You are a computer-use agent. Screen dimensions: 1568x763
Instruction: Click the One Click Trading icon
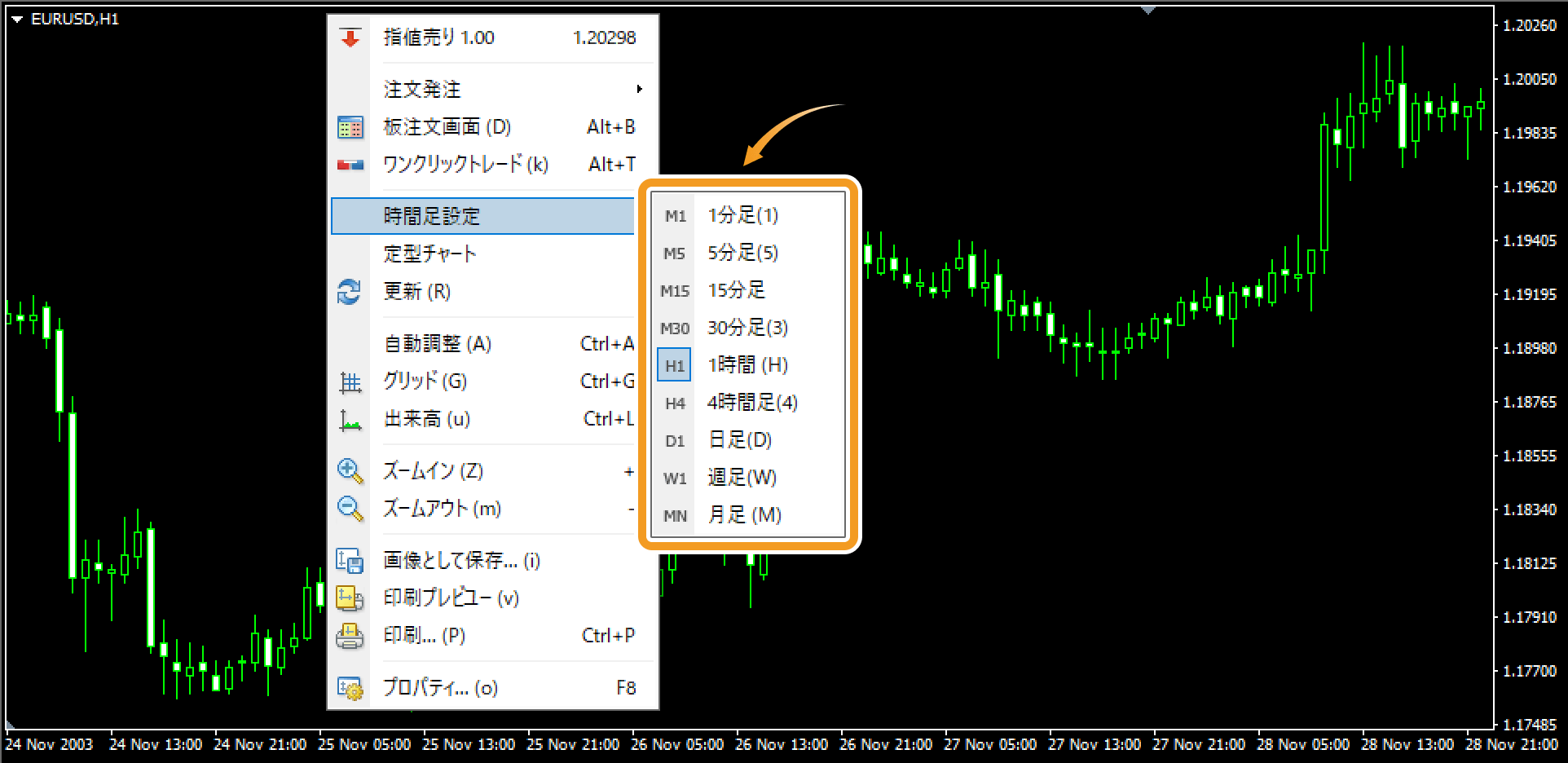pos(350,165)
